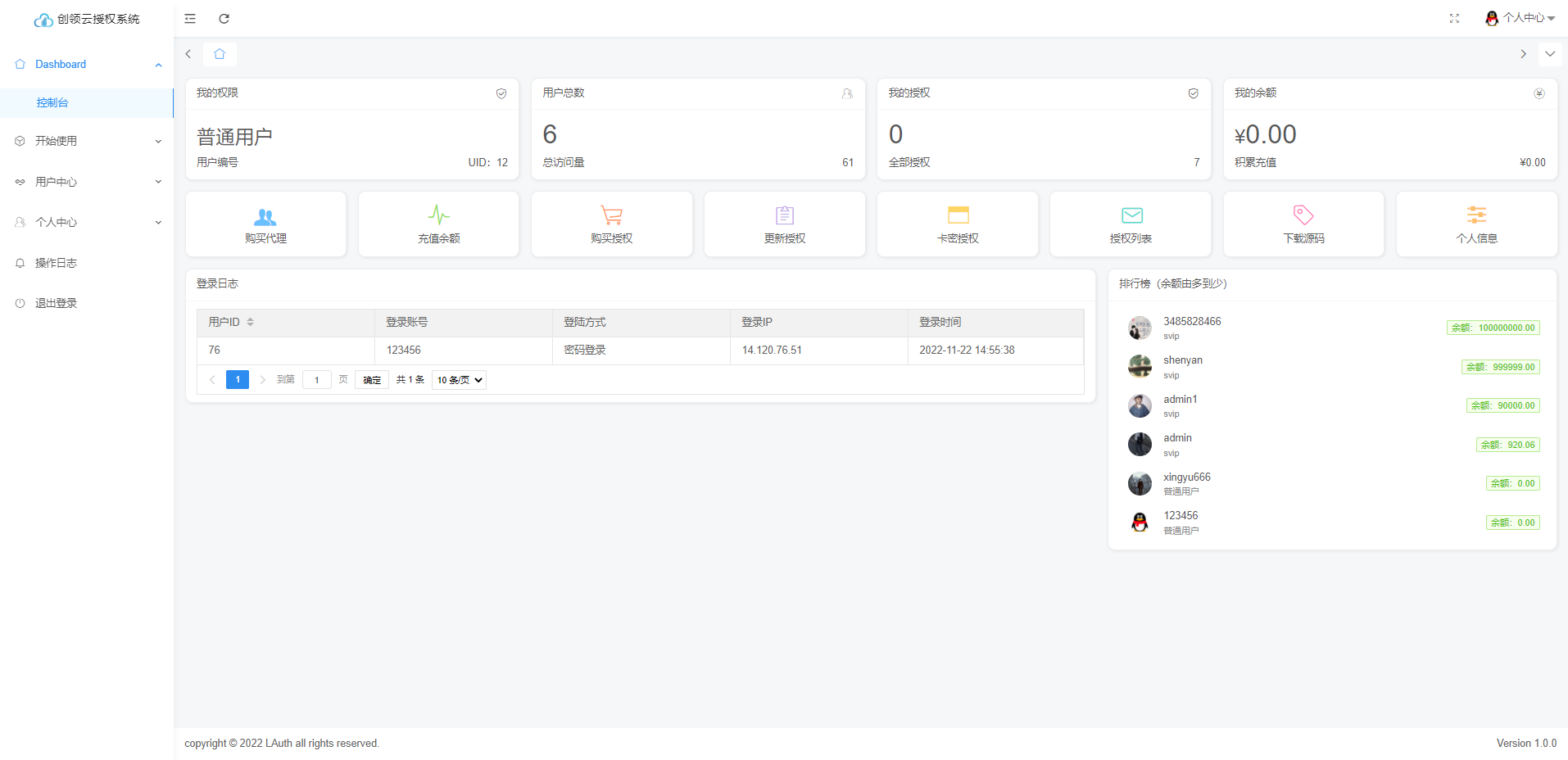Select the 卡密授权 card icon
1568x760 pixels.
point(958,215)
